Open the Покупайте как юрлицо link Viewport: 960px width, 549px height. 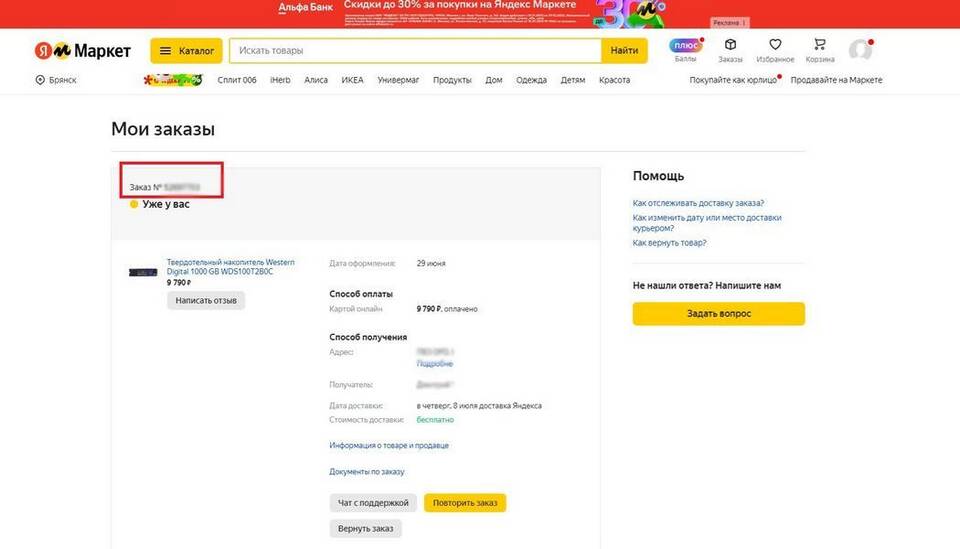coord(733,80)
